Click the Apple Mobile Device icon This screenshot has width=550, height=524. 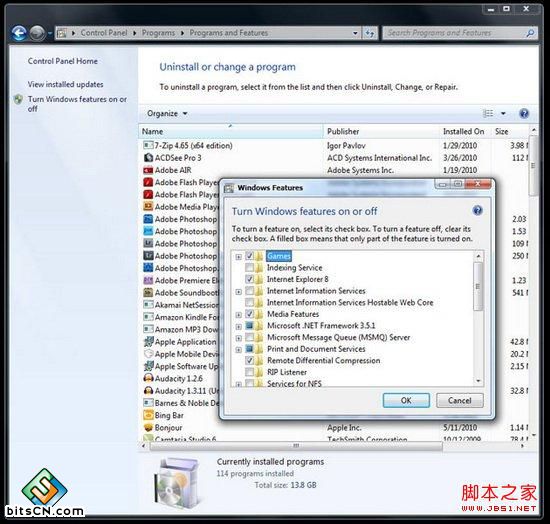coord(148,354)
